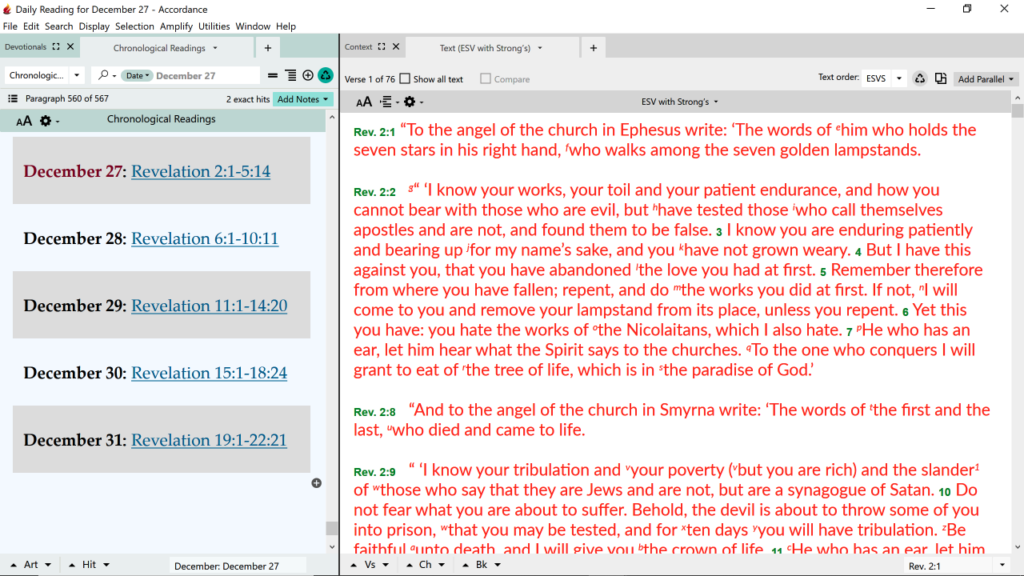Open the Revelation 2:1-5:14 reading link
Screen dimensions: 1024x576
(x=200, y=171)
